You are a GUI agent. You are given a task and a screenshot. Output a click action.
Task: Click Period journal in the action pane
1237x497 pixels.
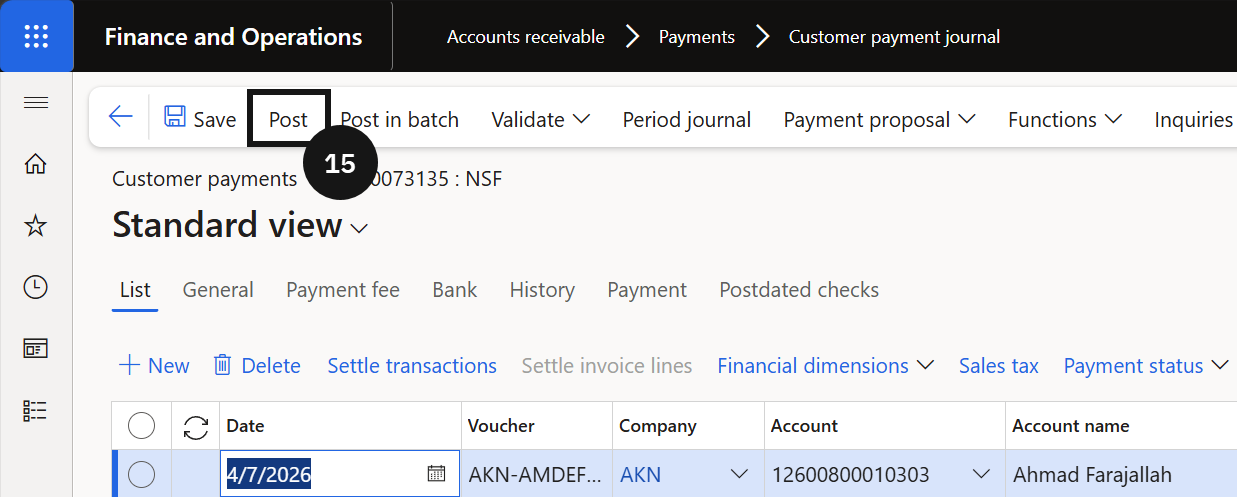686,119
